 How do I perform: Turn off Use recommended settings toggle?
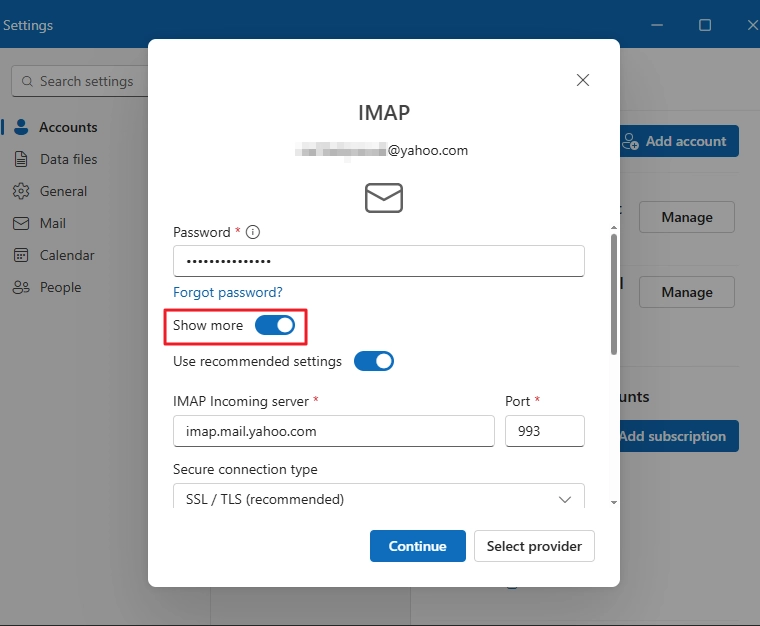pos(374,361)
